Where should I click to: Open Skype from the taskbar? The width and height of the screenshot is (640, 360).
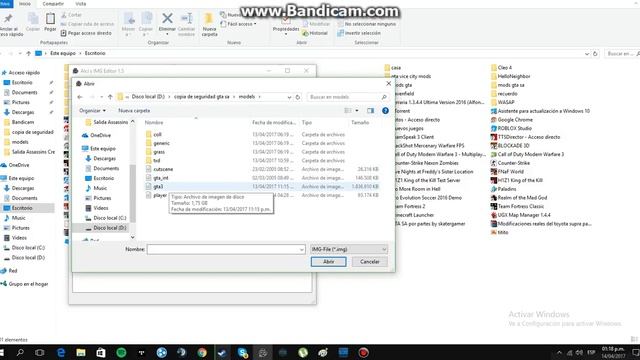pyautogui.click(x=242, y=353)
